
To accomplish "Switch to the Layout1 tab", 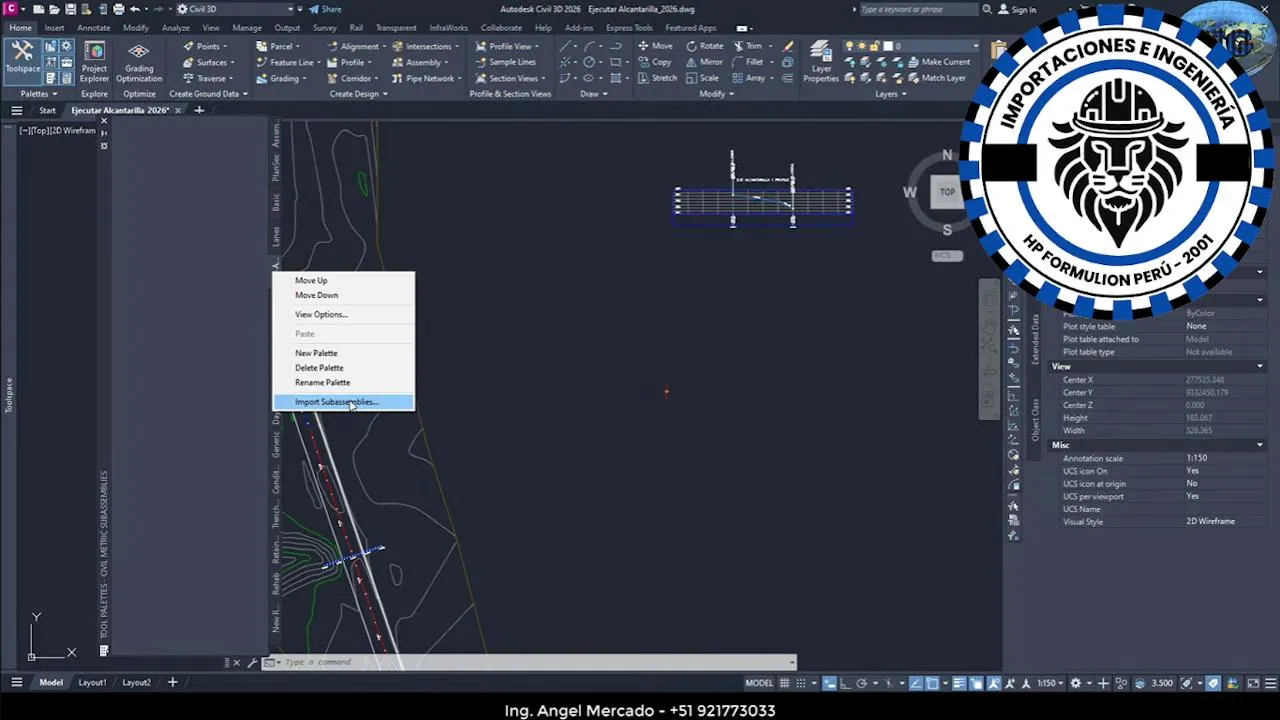I will 92,683.
